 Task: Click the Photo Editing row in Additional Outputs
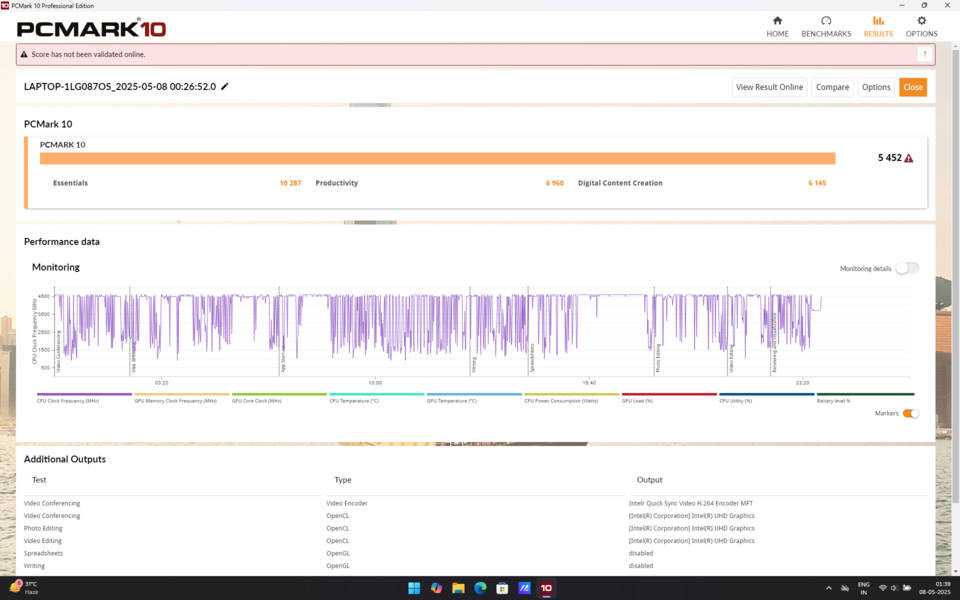pos(475,528)
